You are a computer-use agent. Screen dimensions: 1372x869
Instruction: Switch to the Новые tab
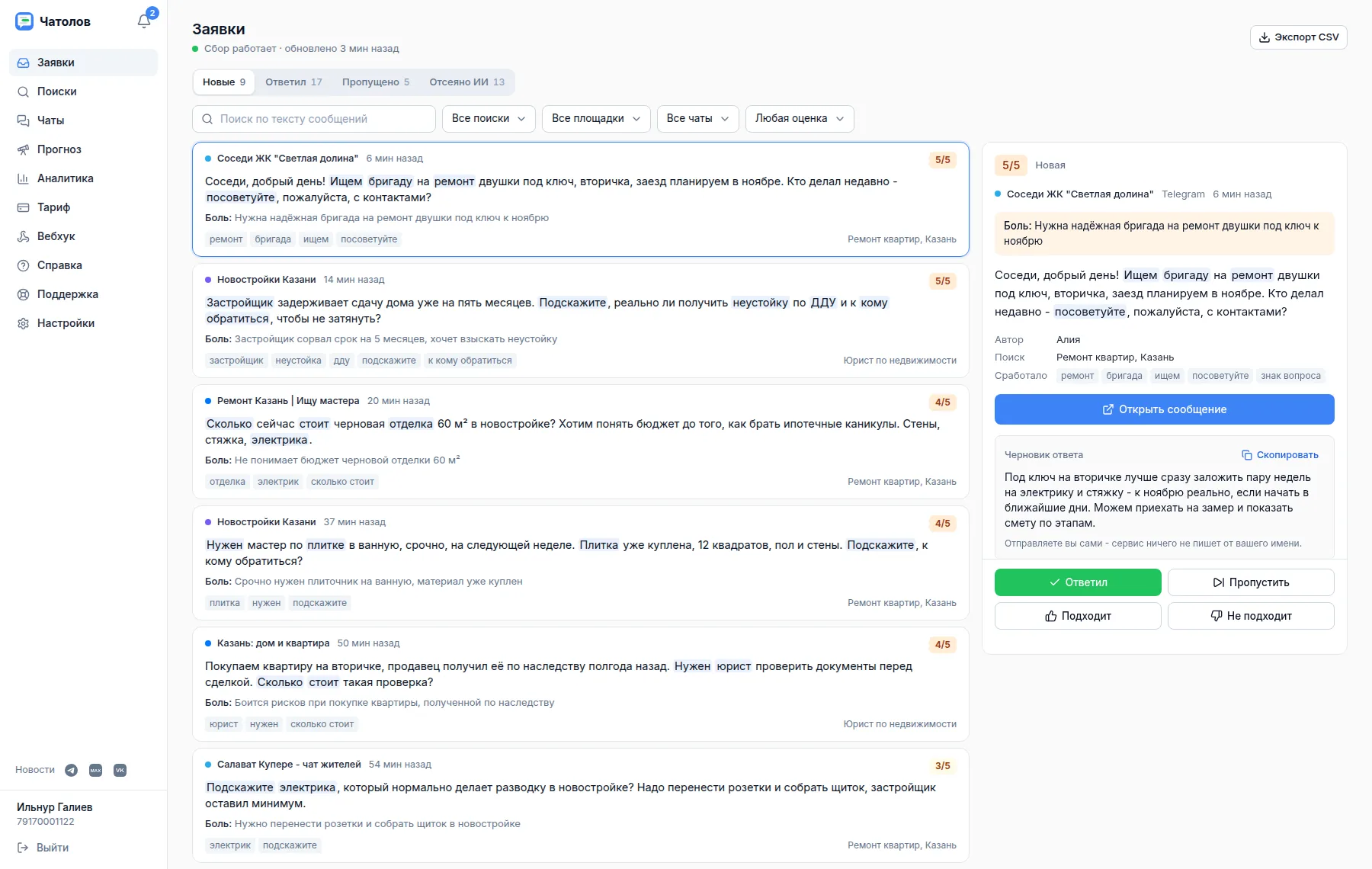pyautogui.click(x=224, y=82)
